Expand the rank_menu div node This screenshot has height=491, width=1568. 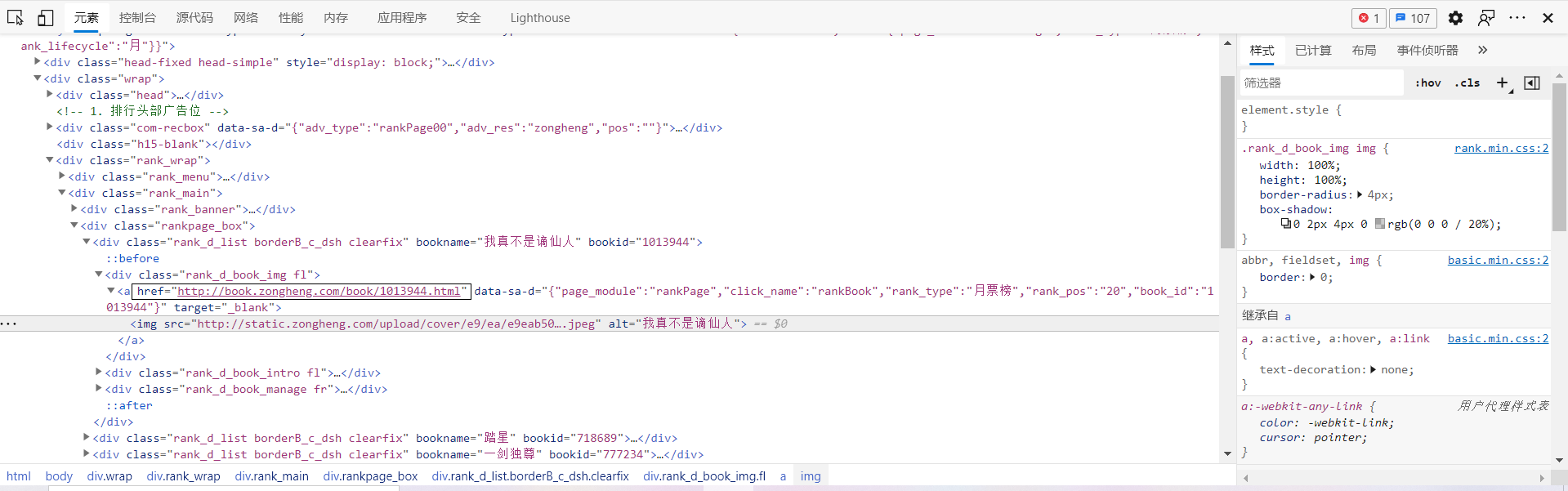(61, 176)
